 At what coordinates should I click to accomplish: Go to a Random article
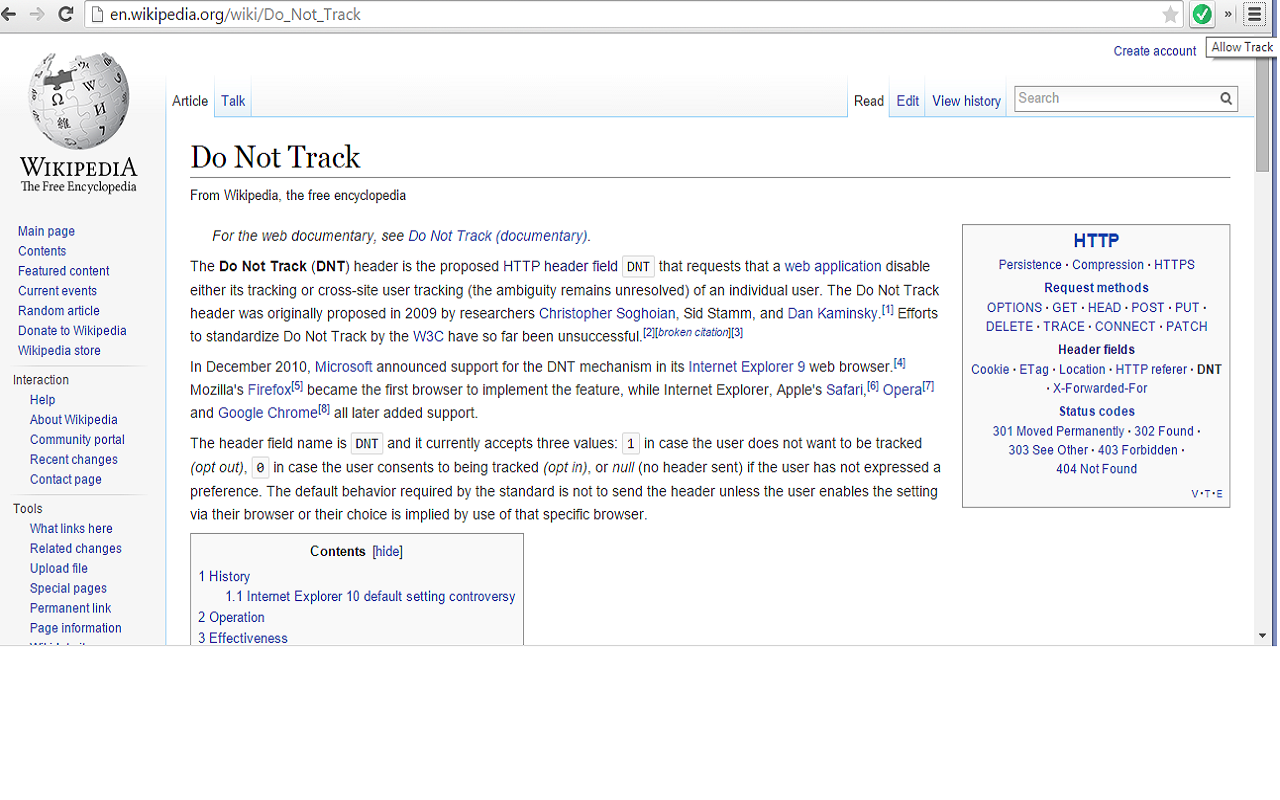(59, 311)
